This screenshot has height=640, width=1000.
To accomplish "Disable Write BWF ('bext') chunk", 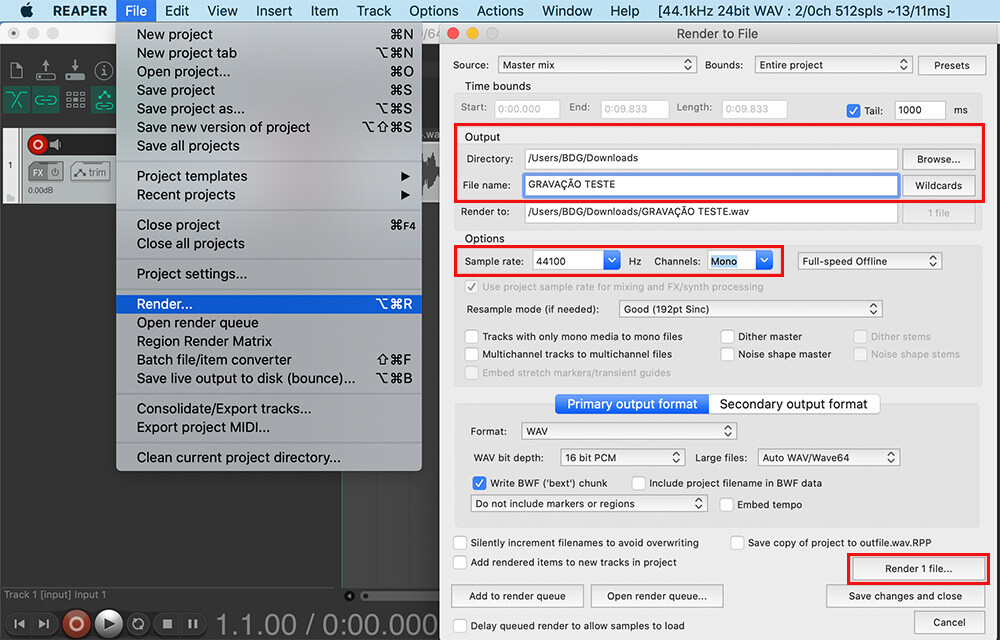I will [479, 483].
